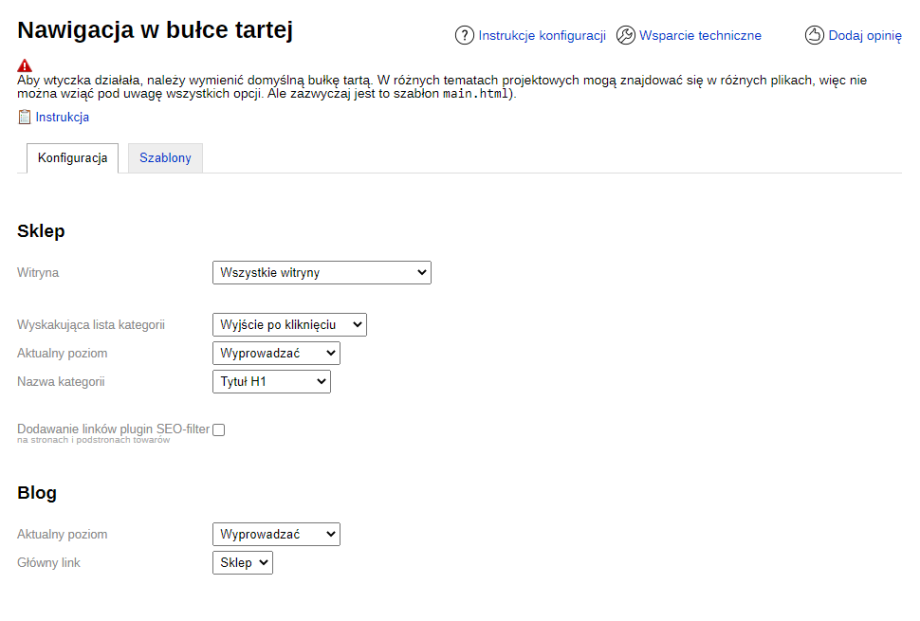The height and width of the screenshot is (621, 920).
Task: Open the Aktualny poziom dropdown under Sklep
Action: click(276, 354)
